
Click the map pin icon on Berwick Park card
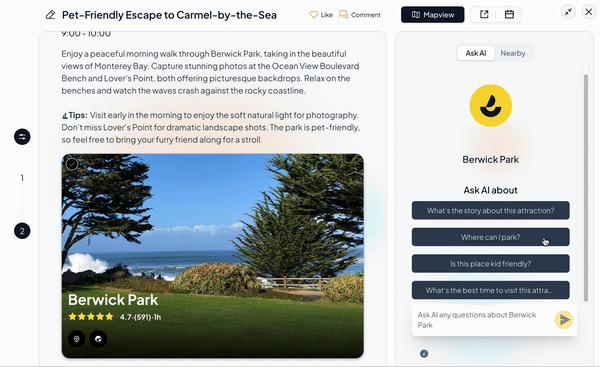77,339
